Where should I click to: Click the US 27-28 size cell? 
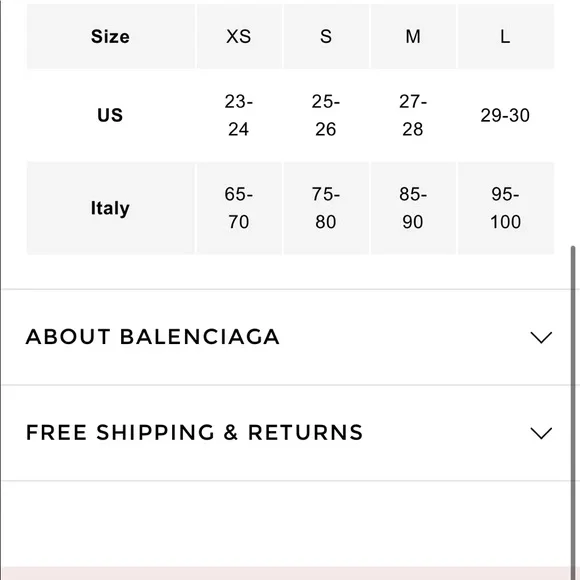click(x=413, y=115)
